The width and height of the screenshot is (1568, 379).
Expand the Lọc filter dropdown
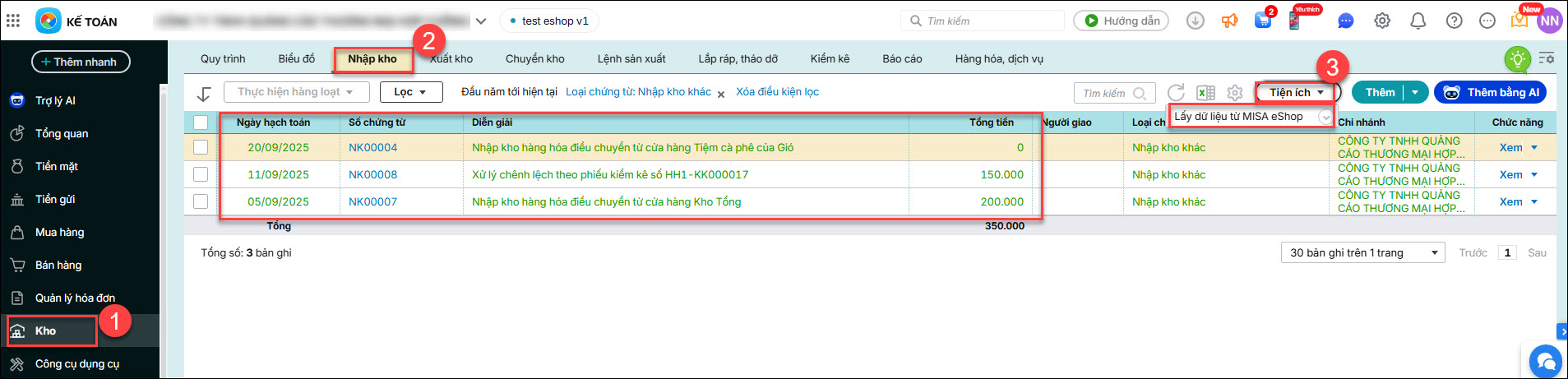[x=411, y=92]
